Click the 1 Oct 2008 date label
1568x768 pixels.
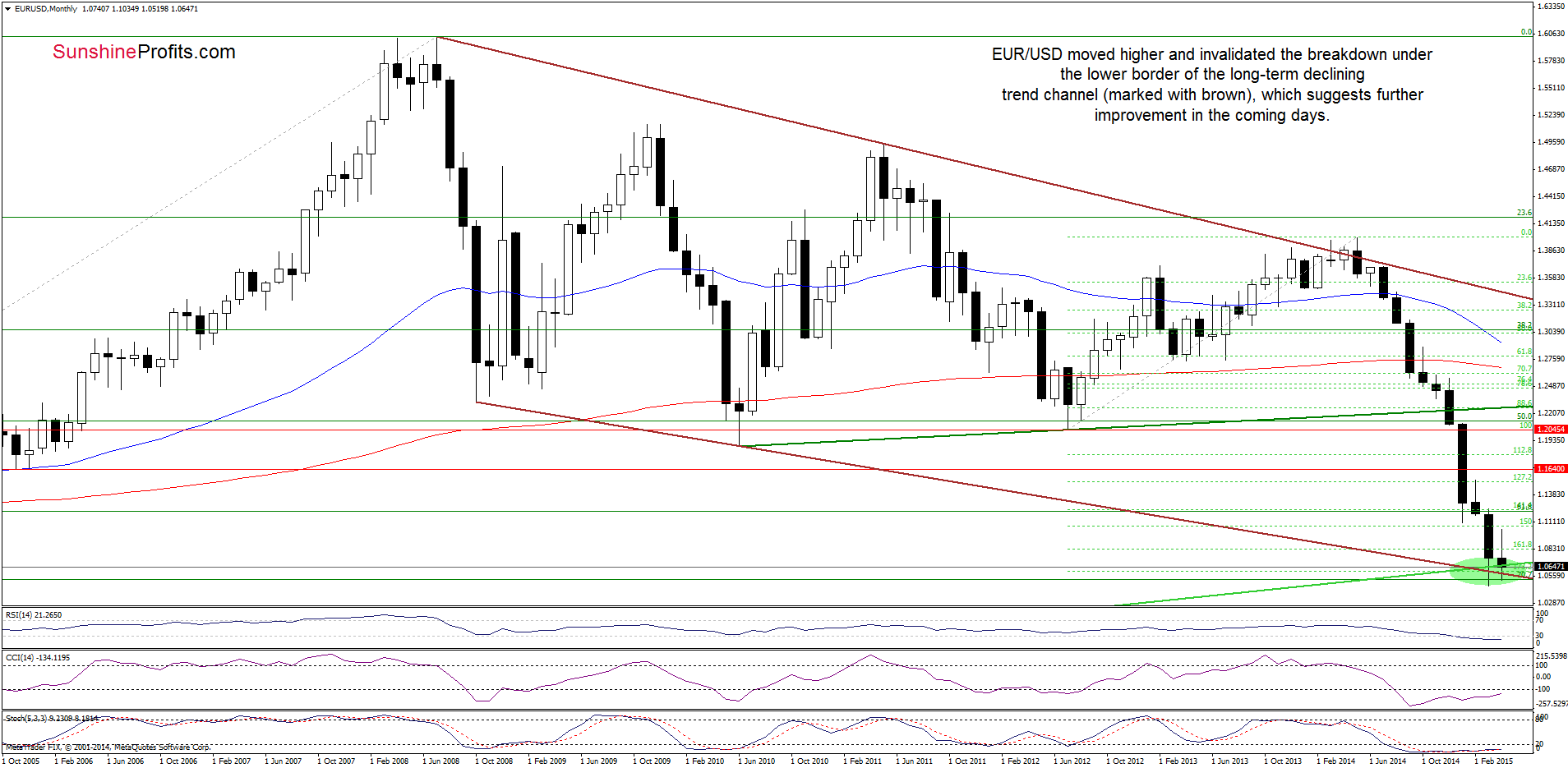click(x=494, y=761)
